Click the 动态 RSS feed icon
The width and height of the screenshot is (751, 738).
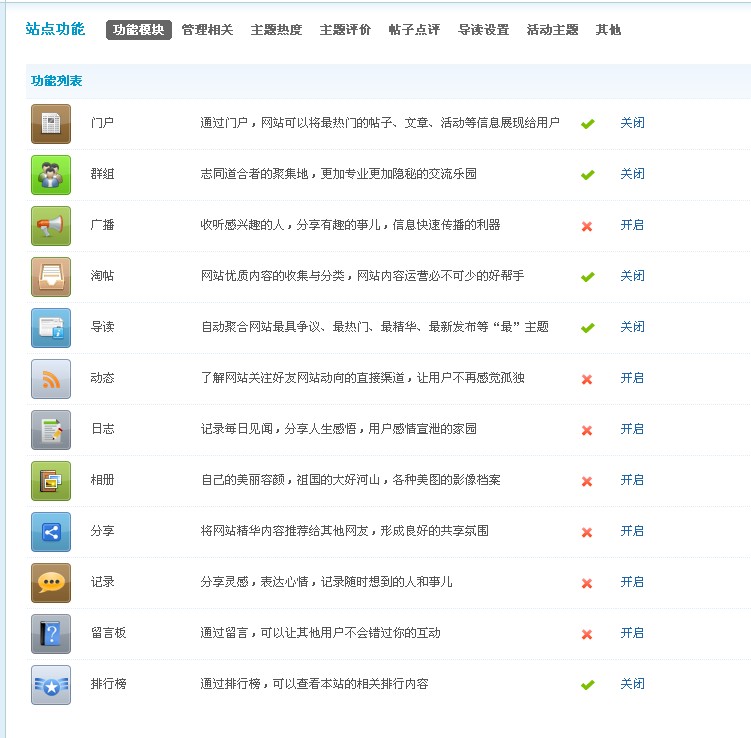(x=51, y=379)
